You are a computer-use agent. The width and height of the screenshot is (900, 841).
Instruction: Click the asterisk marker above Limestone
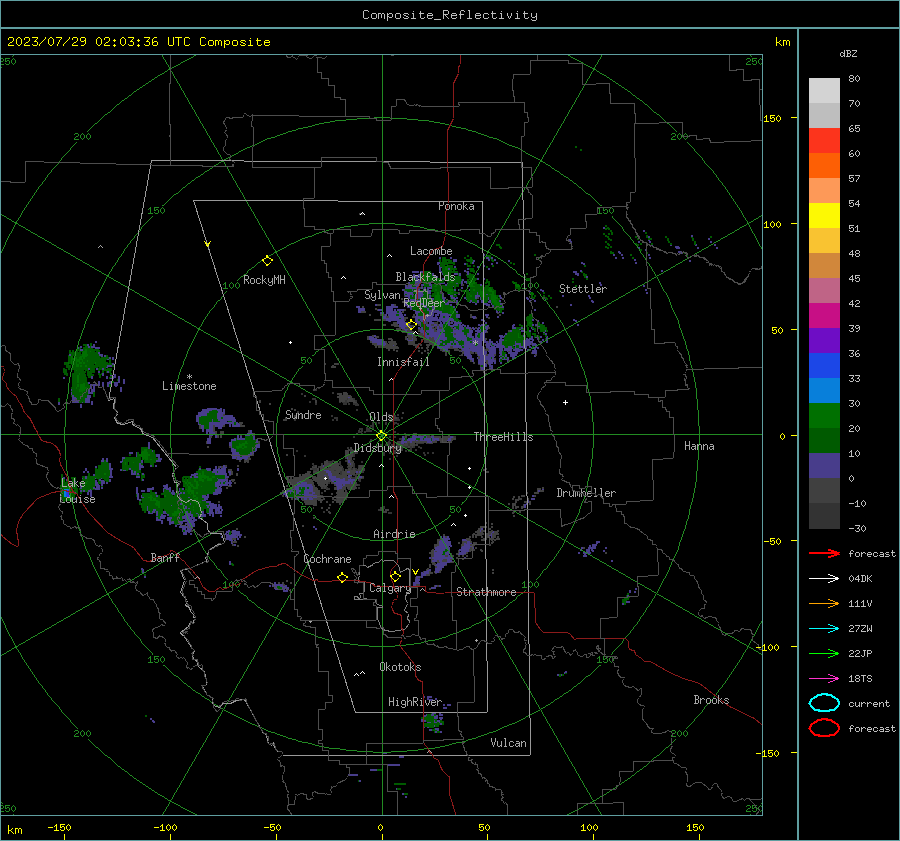coord(189,377)
